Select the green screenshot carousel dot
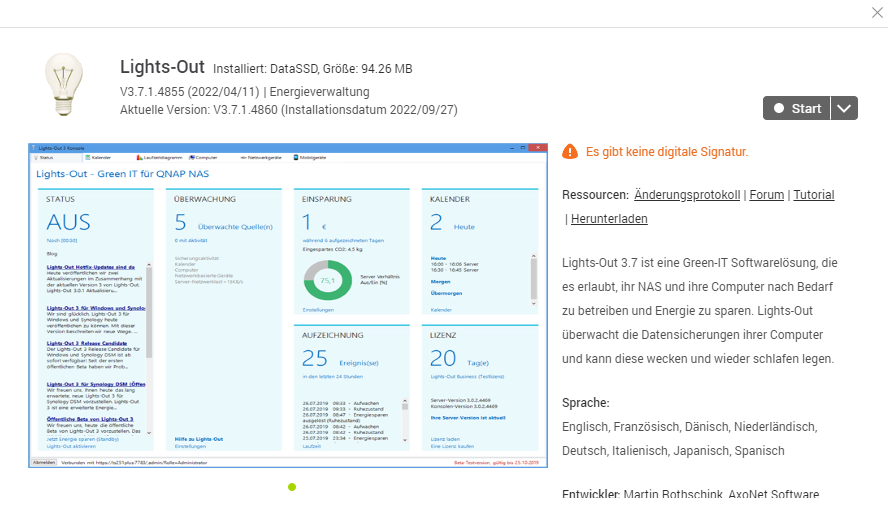This screenshot has height=528, width=888. click(292, 487)
